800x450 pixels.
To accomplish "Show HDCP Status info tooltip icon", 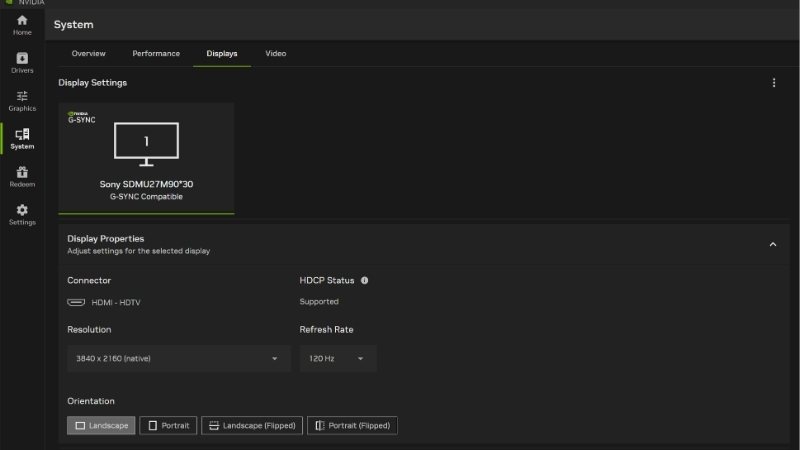I will point(364,280).
